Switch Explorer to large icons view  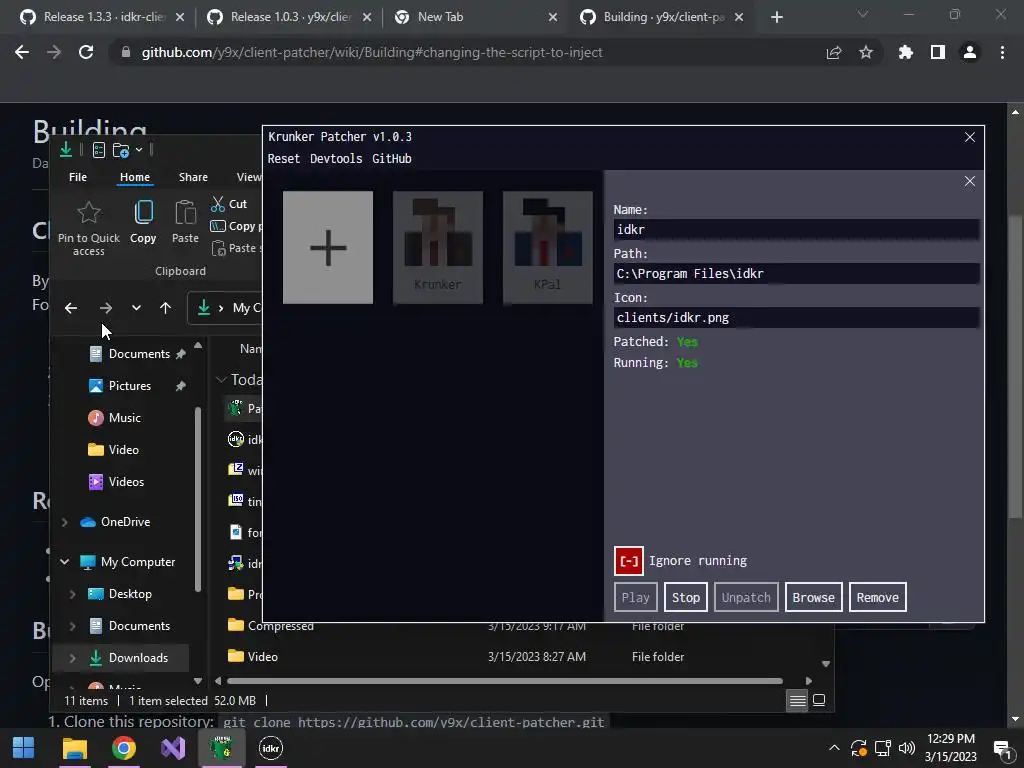point(819,701)
